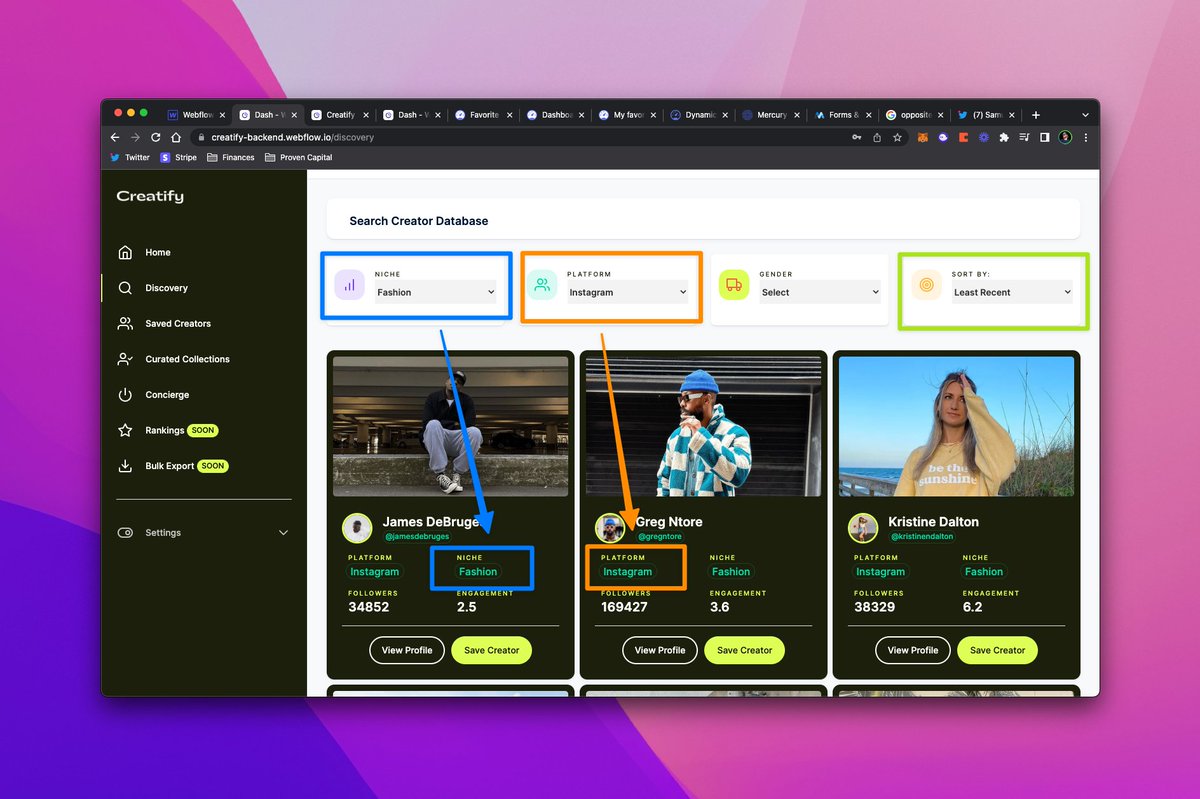Click the Settings toggle-shaped icon in sidebar
Viewport: 1200px width, 799px height.
(x=125, y=533)
